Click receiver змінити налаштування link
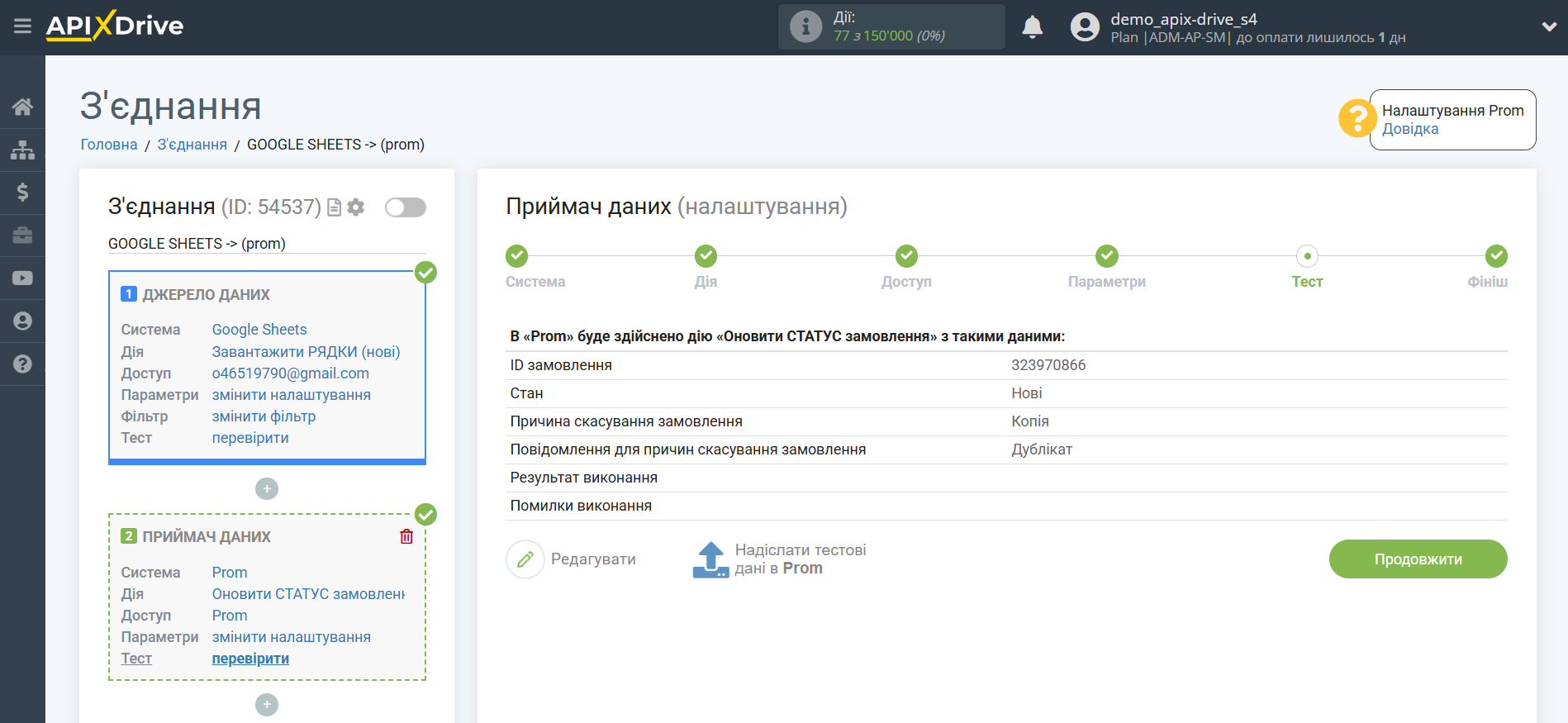Viewport: 1568px width, 723px height. coord(292,637)
